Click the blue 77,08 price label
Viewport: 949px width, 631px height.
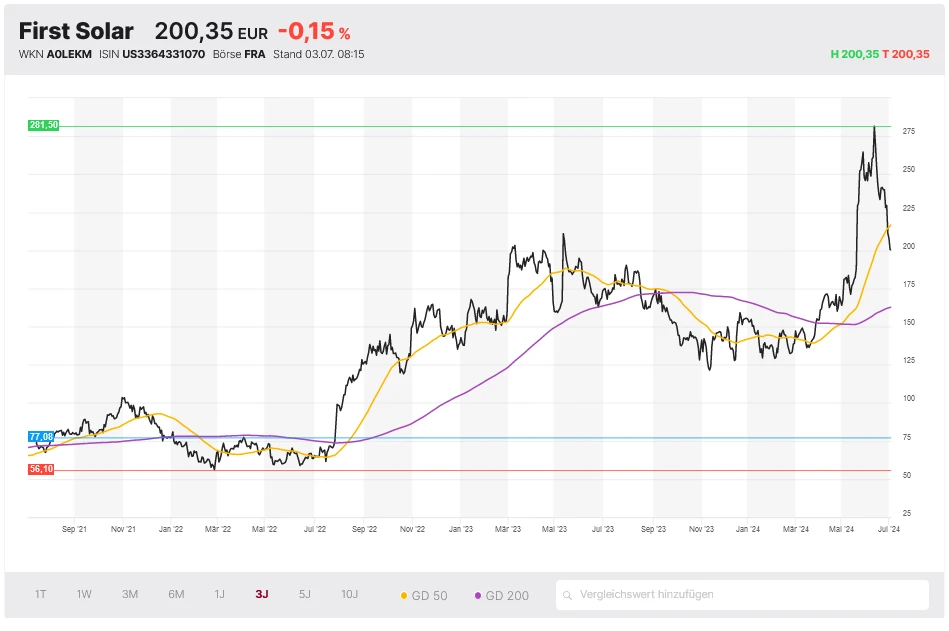(x=42, y=437)
